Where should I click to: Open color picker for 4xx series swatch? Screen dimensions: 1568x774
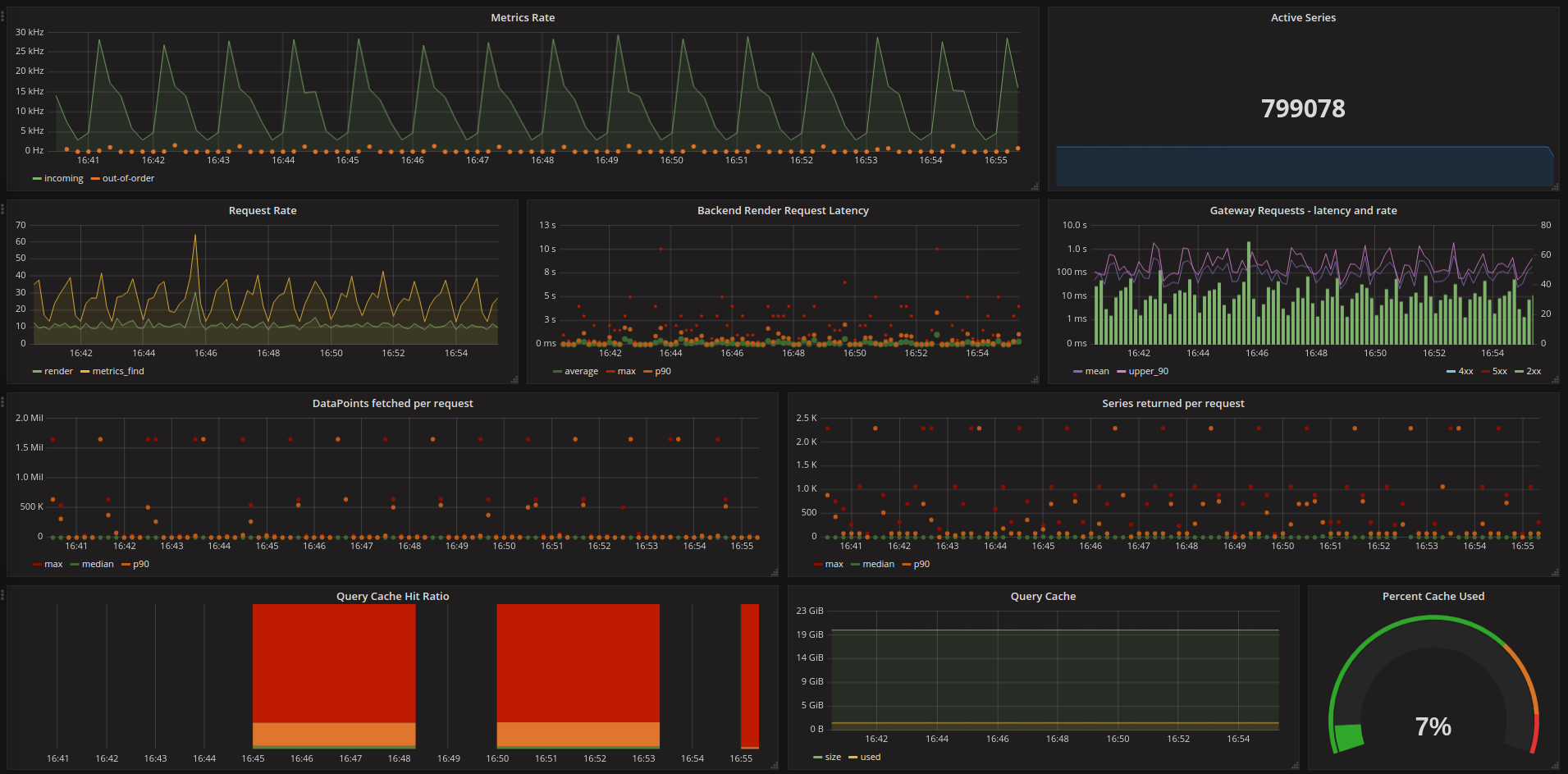[1451, 372]
